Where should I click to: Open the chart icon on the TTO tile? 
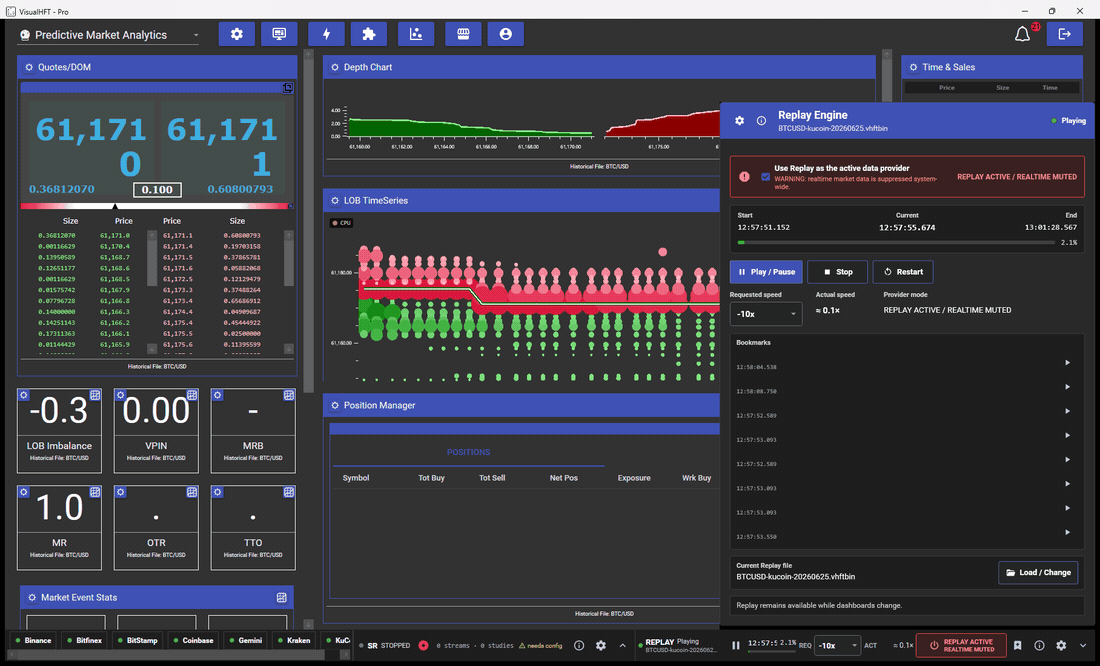[x=288, y=492]
